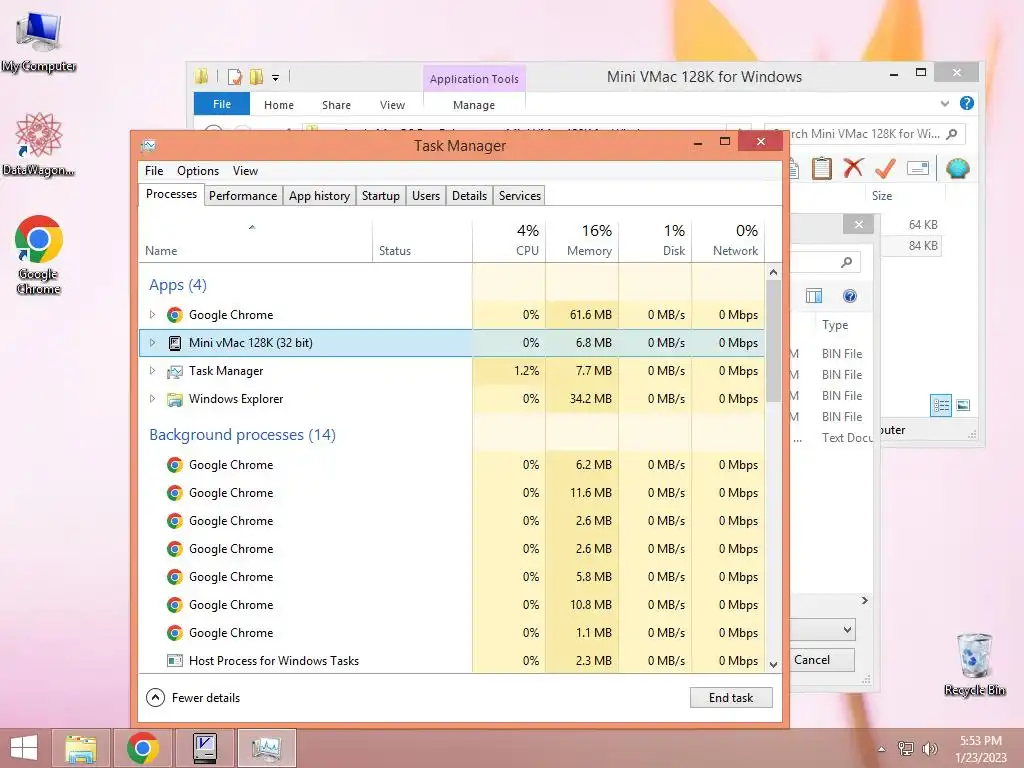Expand the Explorer ribbon chevron
The image size is (1024, 768).
(944, 103)
